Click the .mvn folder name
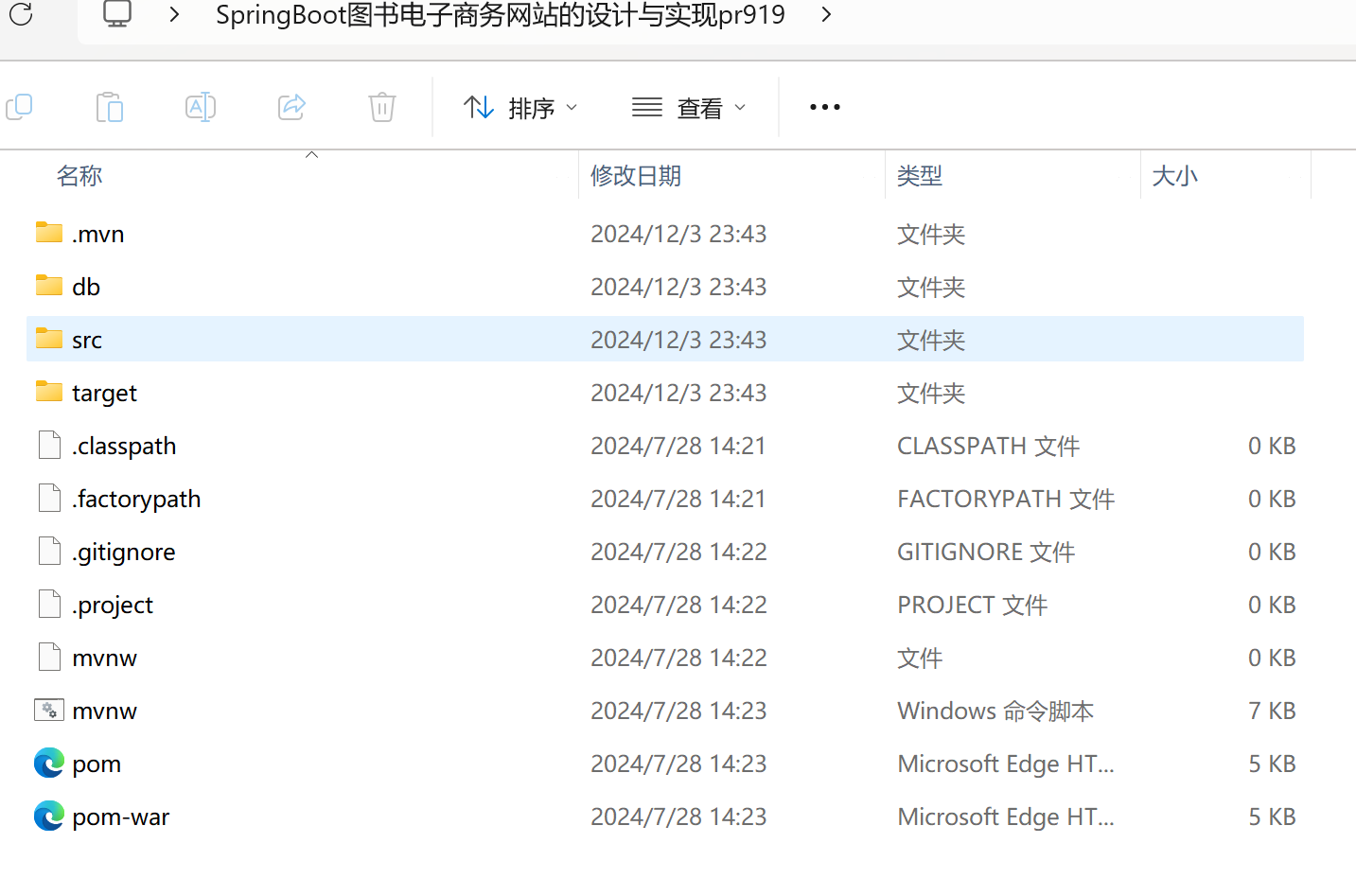 [98, 235]
